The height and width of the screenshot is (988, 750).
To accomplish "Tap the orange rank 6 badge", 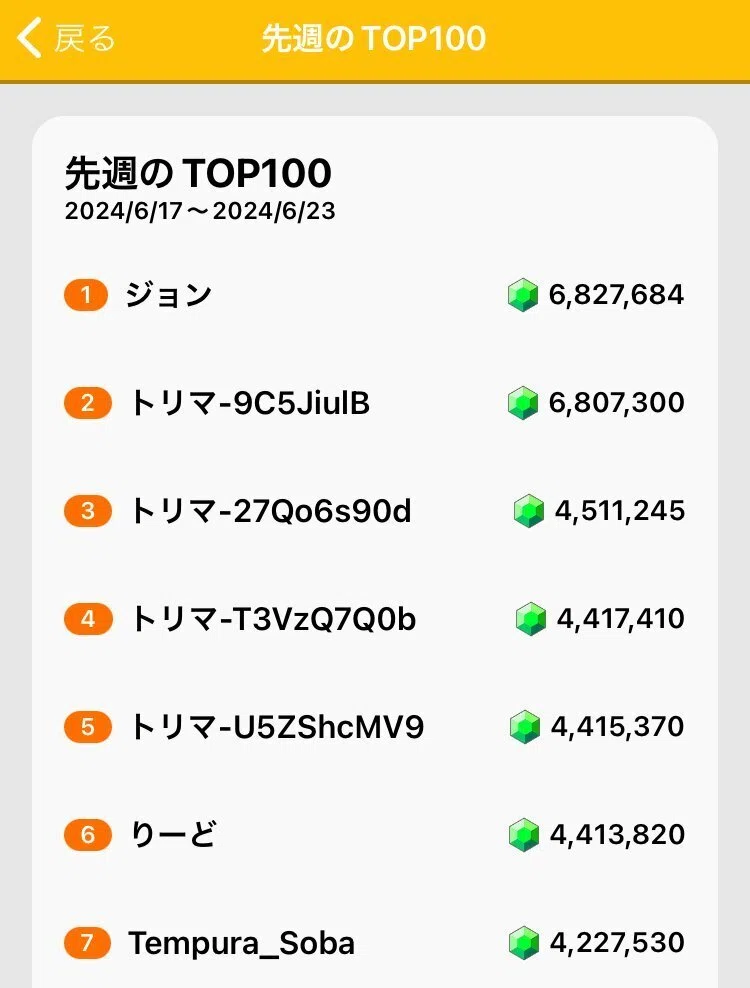I will click(x=88, y=835).
